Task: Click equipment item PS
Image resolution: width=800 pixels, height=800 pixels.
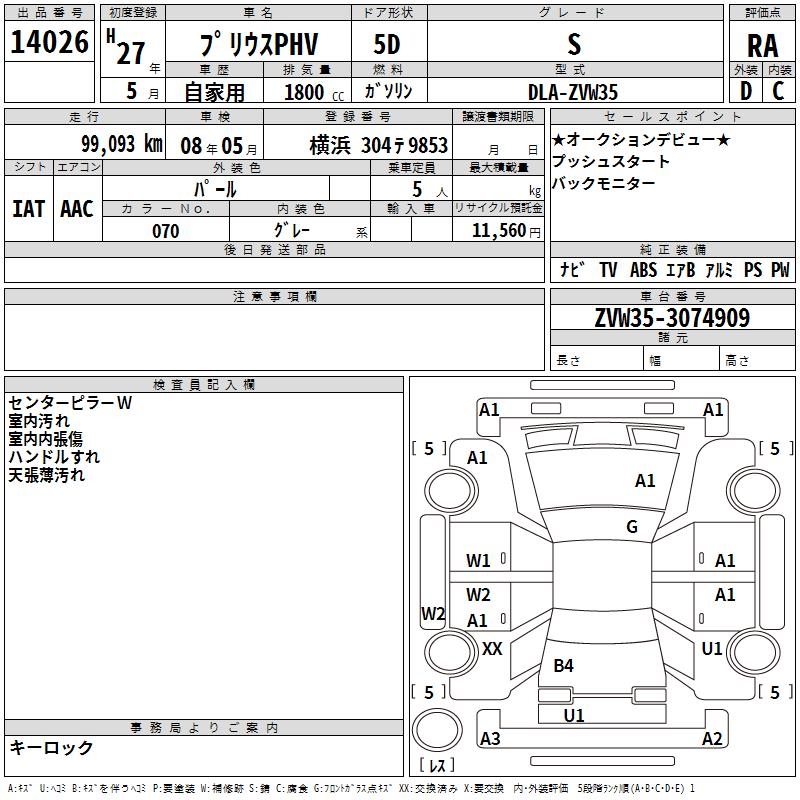Action: 753,269
